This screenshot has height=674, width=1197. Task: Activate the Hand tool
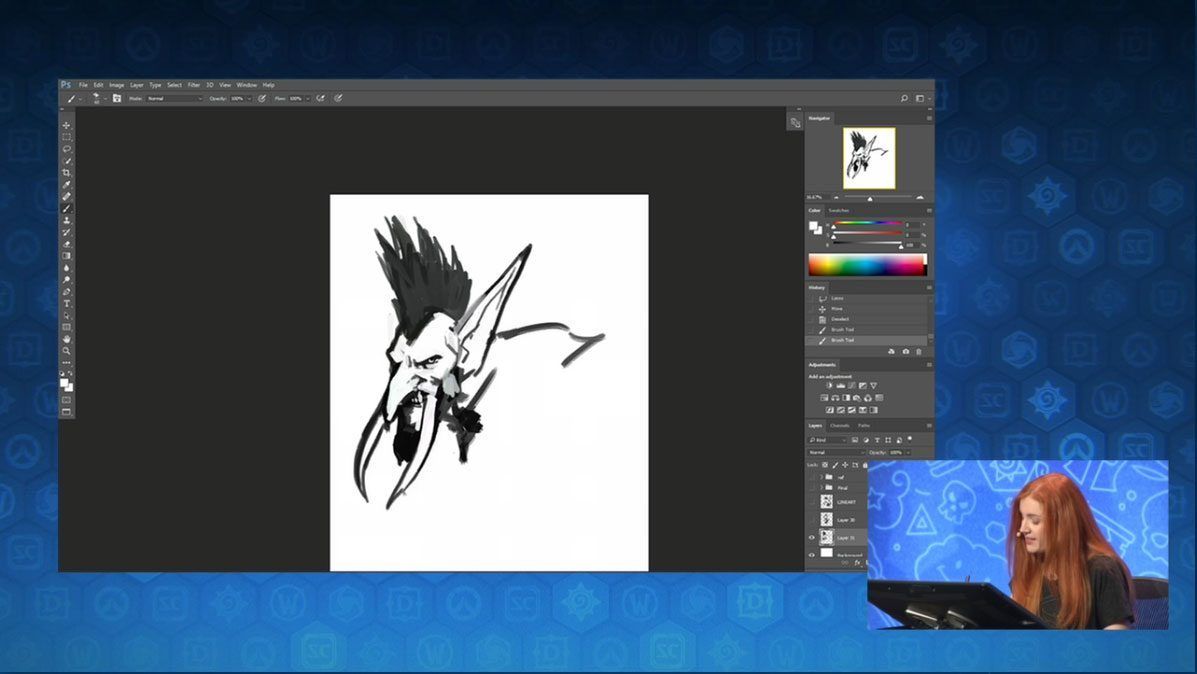click(x=67, y=339)
